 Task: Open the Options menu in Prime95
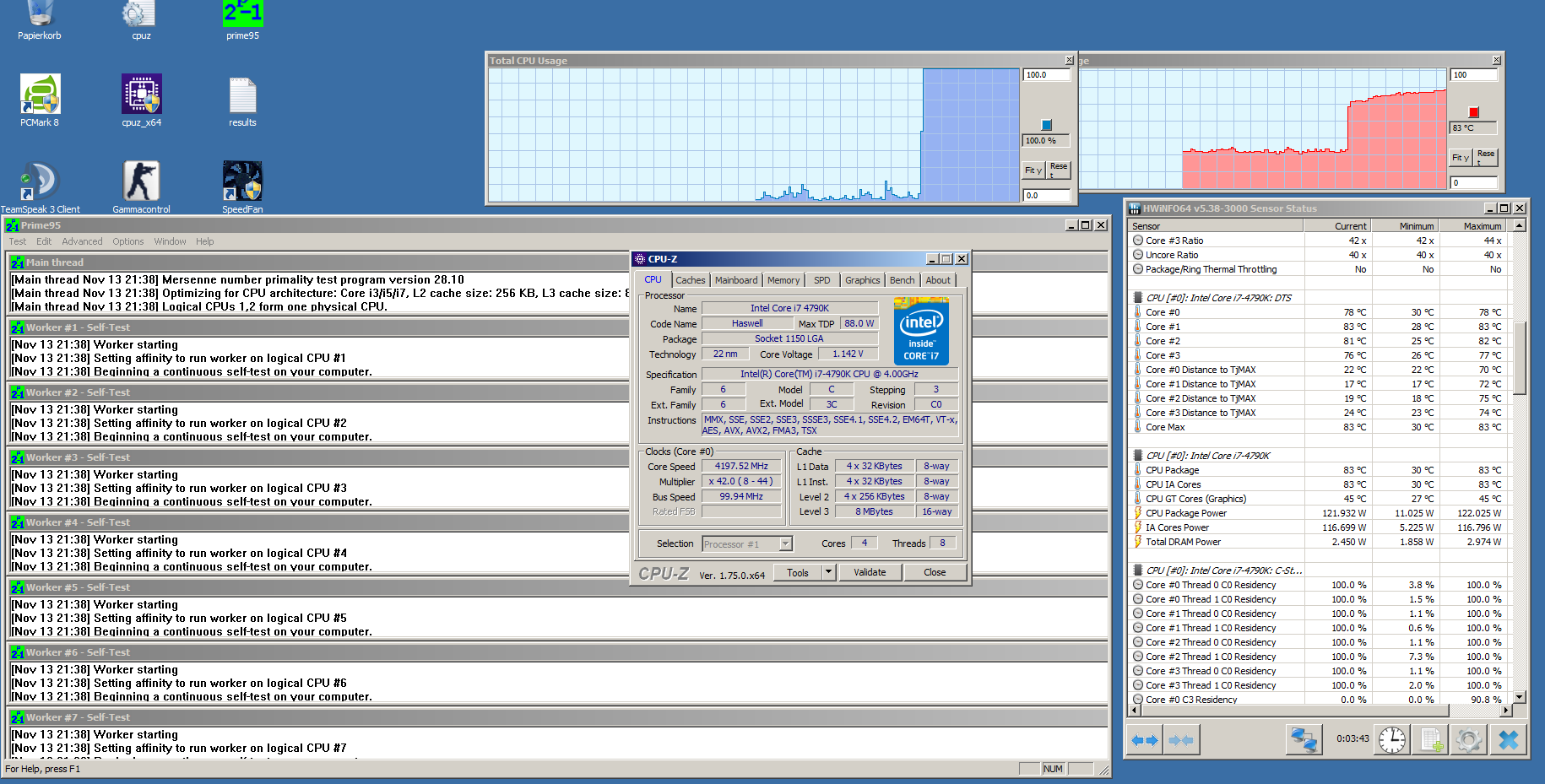click(x=128, y=241)
